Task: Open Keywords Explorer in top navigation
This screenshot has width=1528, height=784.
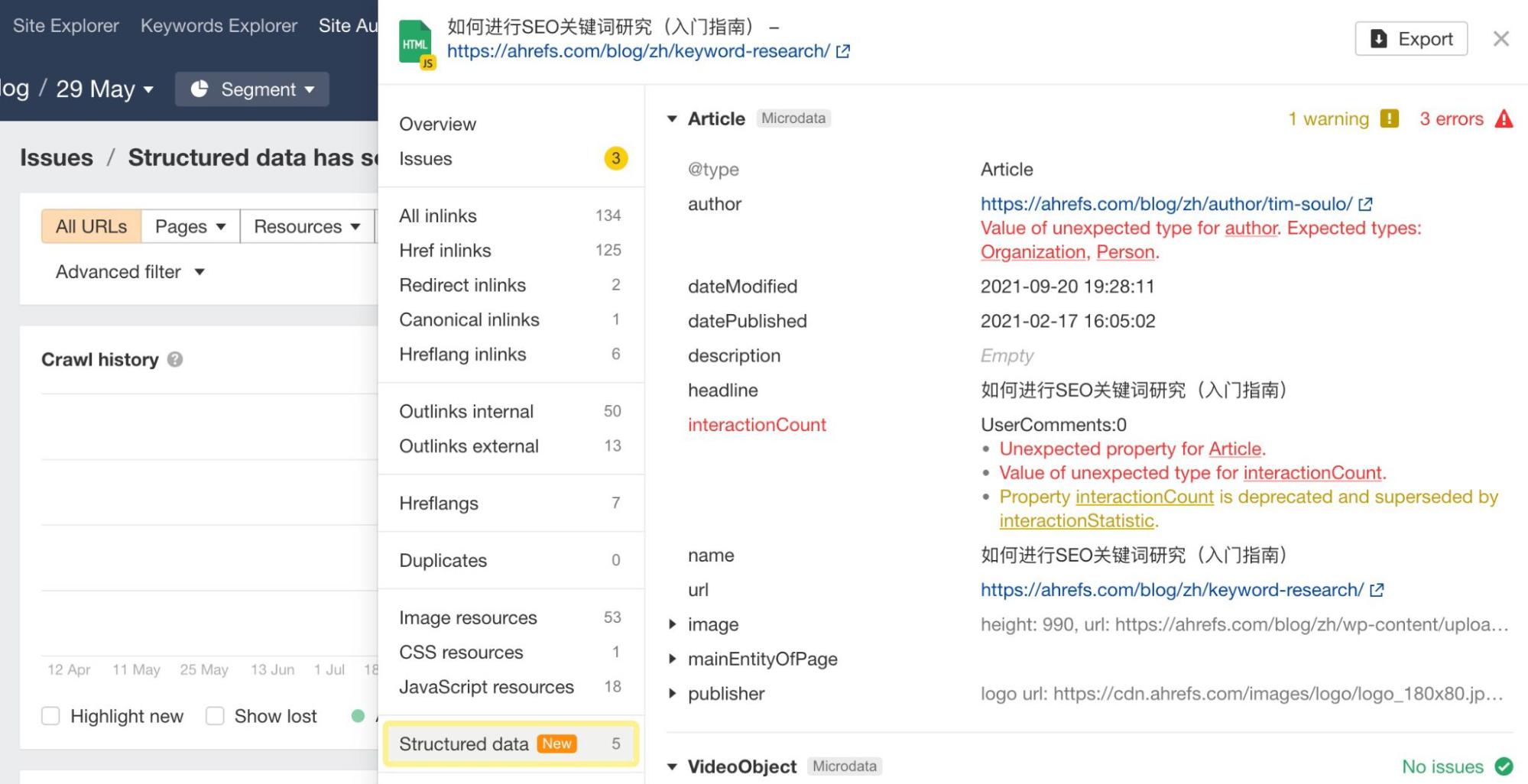Action: 219,25
